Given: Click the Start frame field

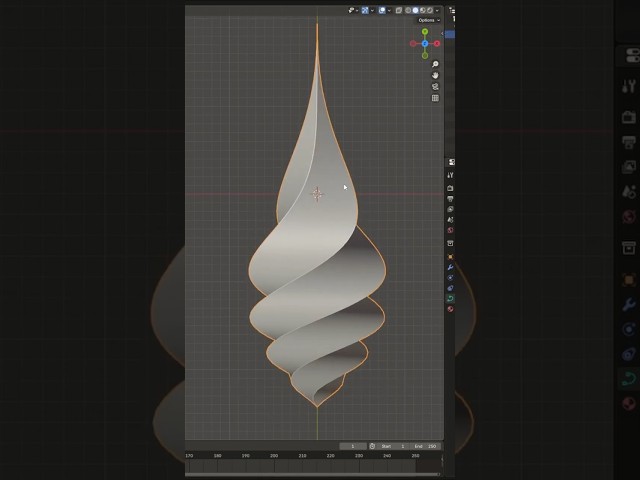Looking at the screenshot, I should pyautogui.click(x=392, y=446).
